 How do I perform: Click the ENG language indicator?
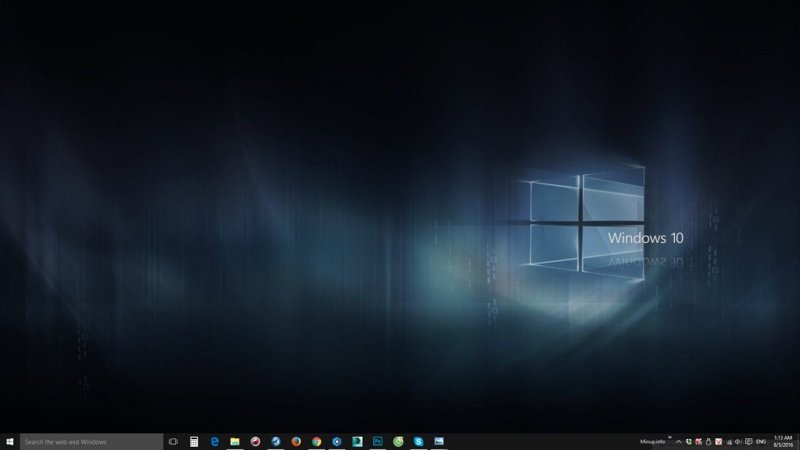[x=761, y=442]
